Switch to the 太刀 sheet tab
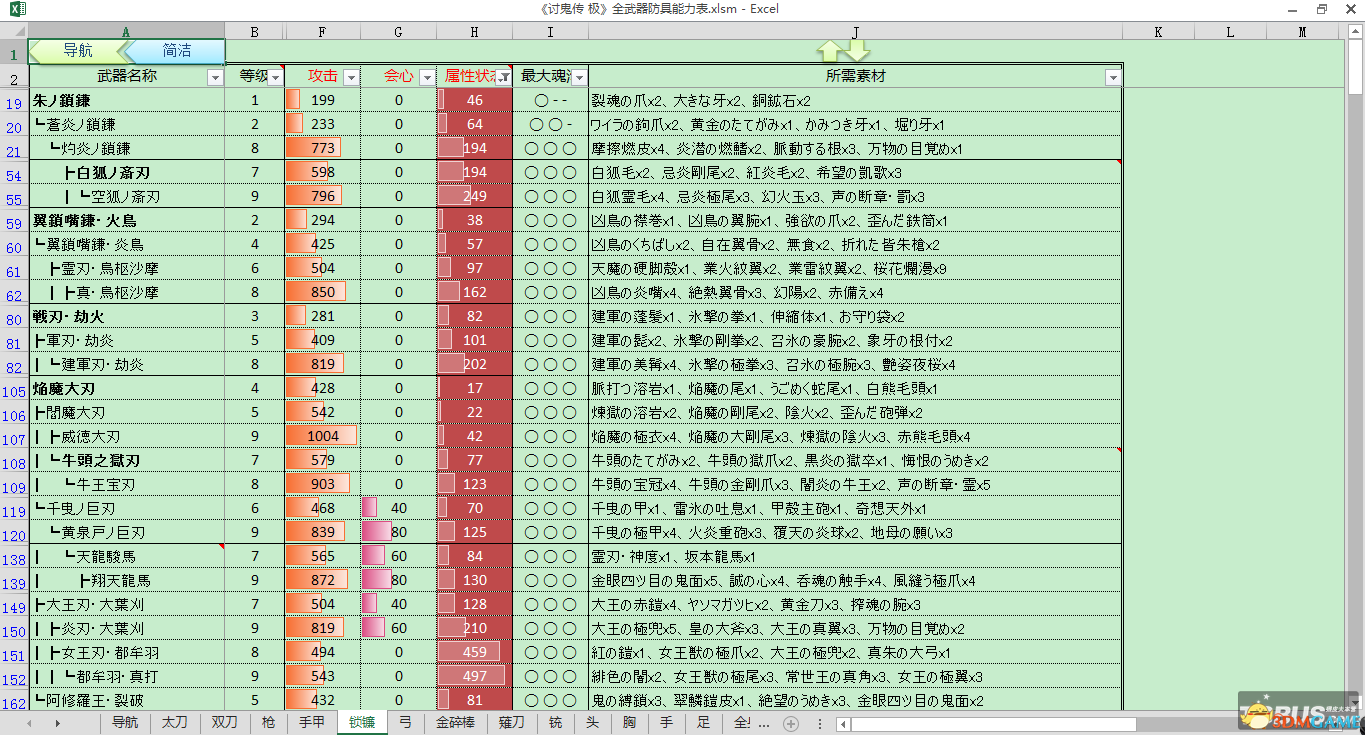This screenshot has height=735, width=1365. click(x=174, y=723)
